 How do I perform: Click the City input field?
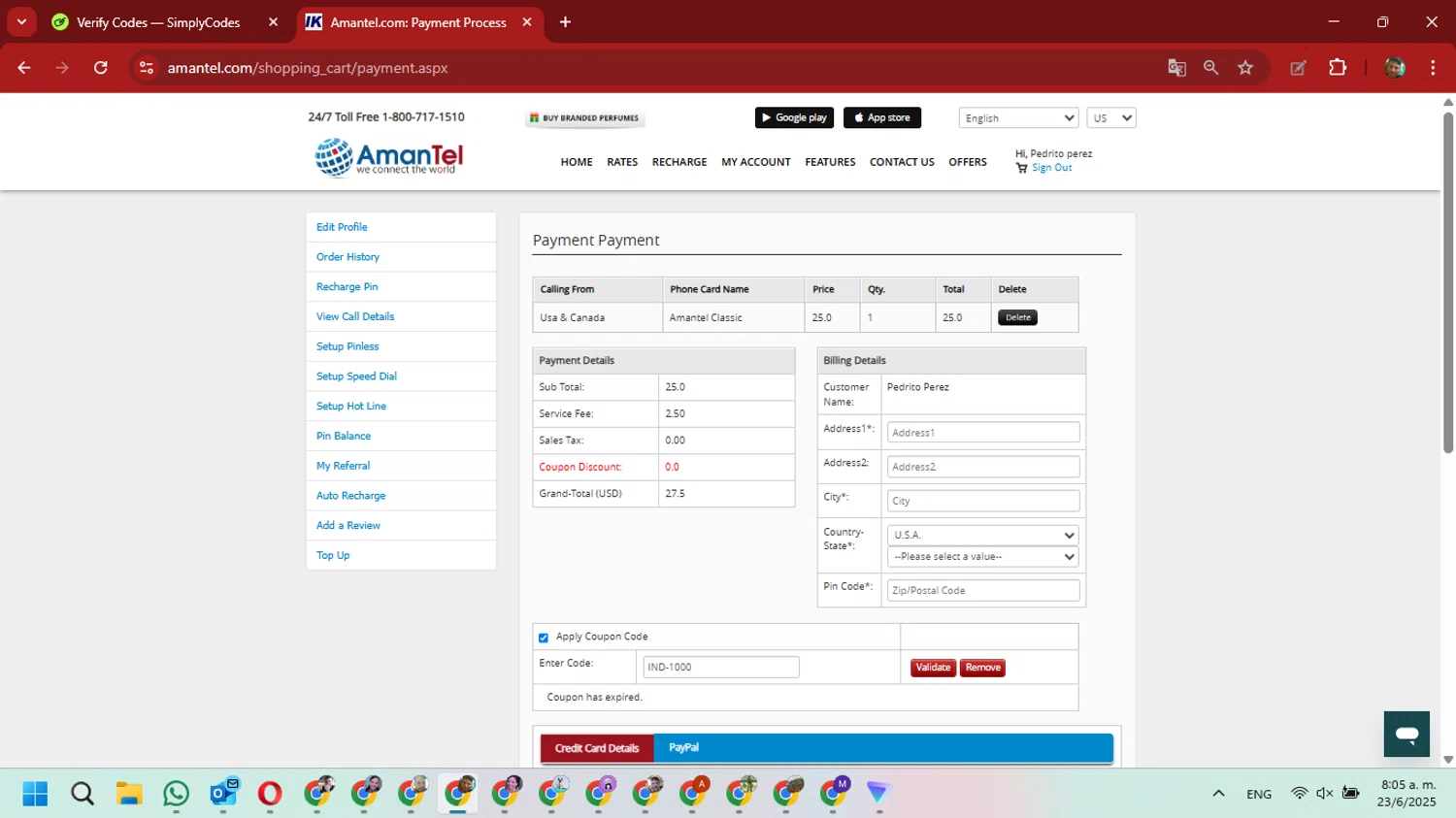983,501
